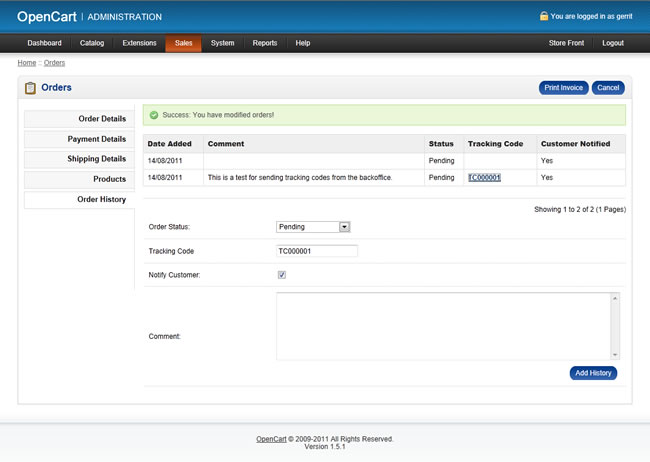Viewport: 650px width, 462px height.
Task: Open the Help menu
Action: pos(303,43)
